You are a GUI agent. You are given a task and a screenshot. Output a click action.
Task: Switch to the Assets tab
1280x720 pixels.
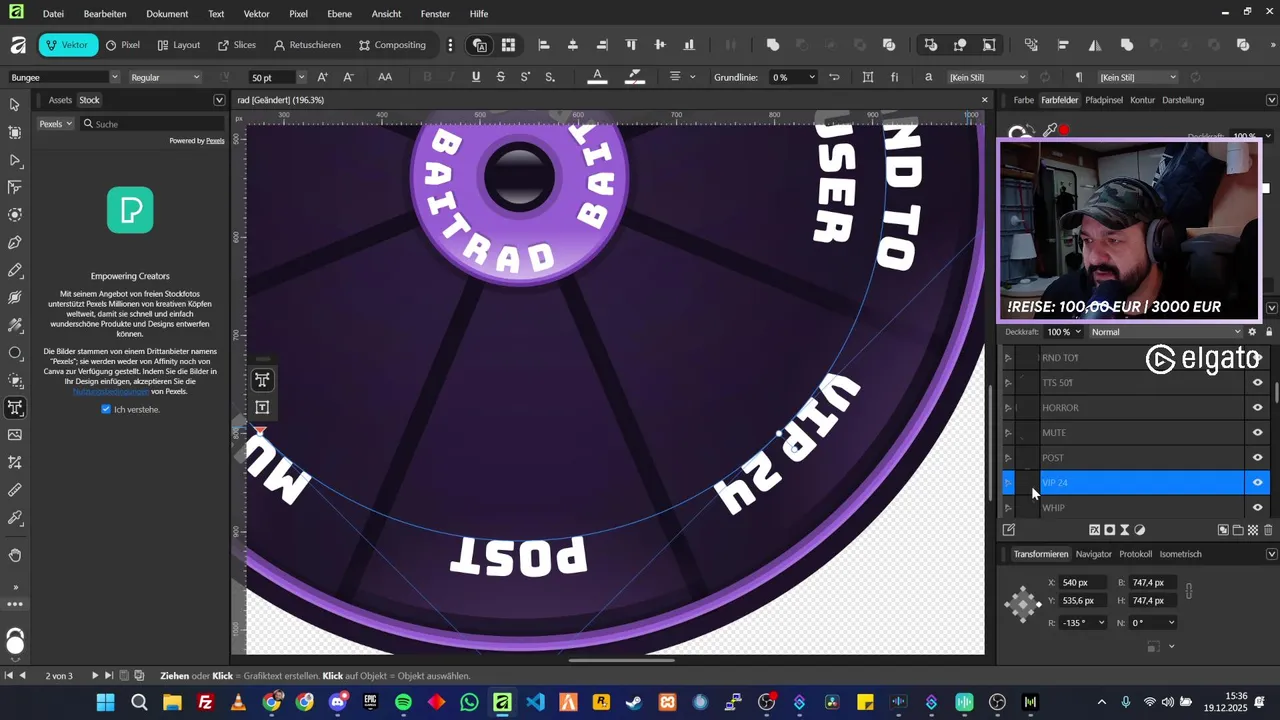click(60, 100)
